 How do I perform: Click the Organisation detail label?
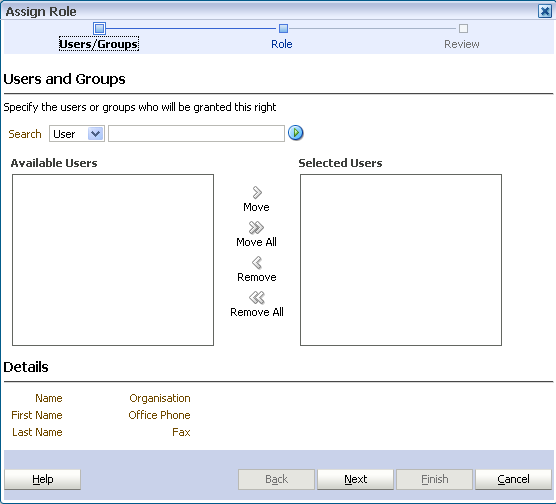(160, 398)
